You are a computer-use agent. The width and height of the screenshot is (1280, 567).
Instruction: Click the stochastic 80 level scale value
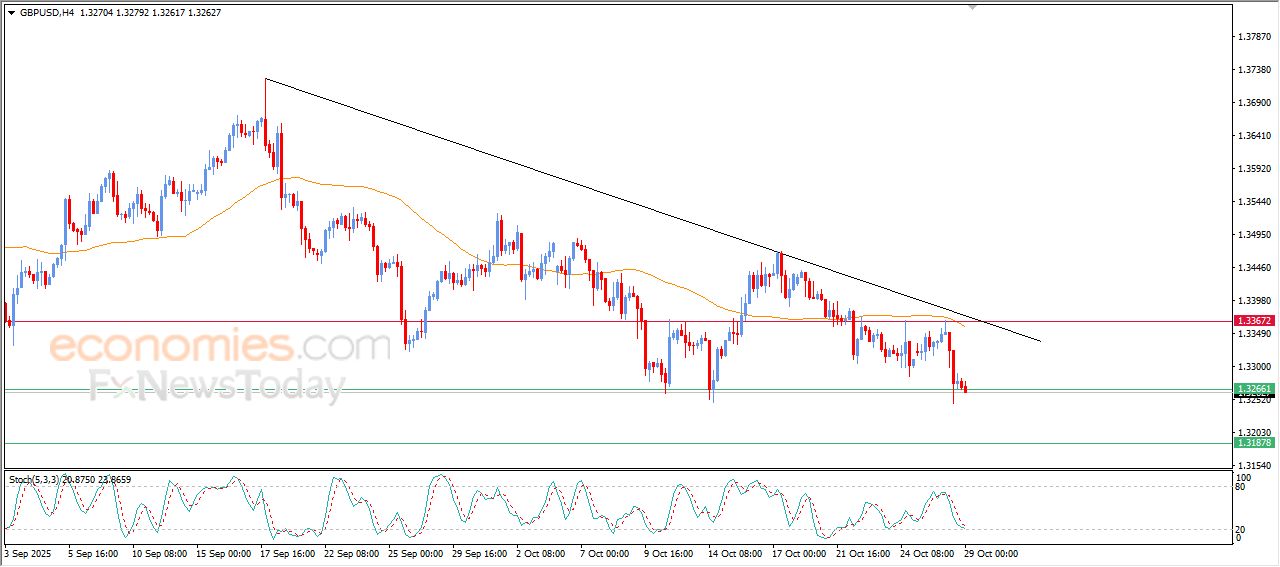pyautogui.click(x=1242, y=487)
